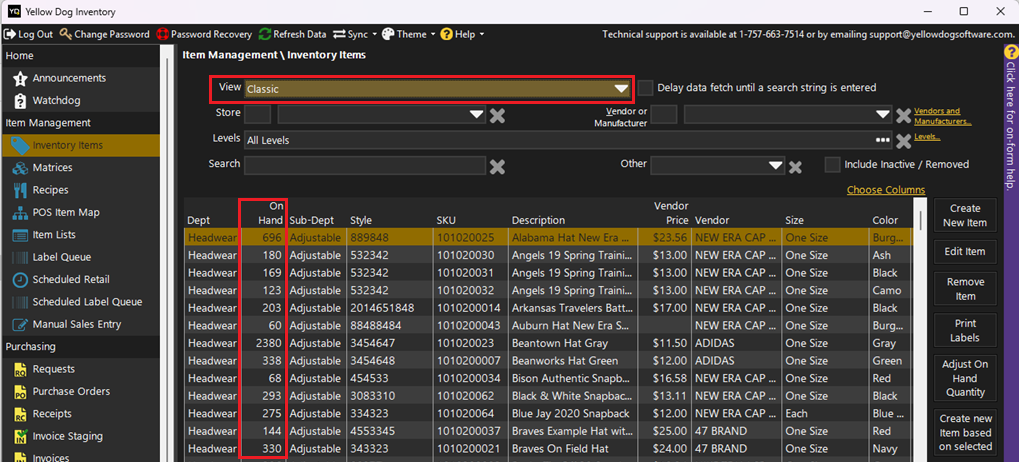Clear the Store filter with X icon
Image resolution: width=1019 pixels, height=462 pixels.
[x=497, y=115]
